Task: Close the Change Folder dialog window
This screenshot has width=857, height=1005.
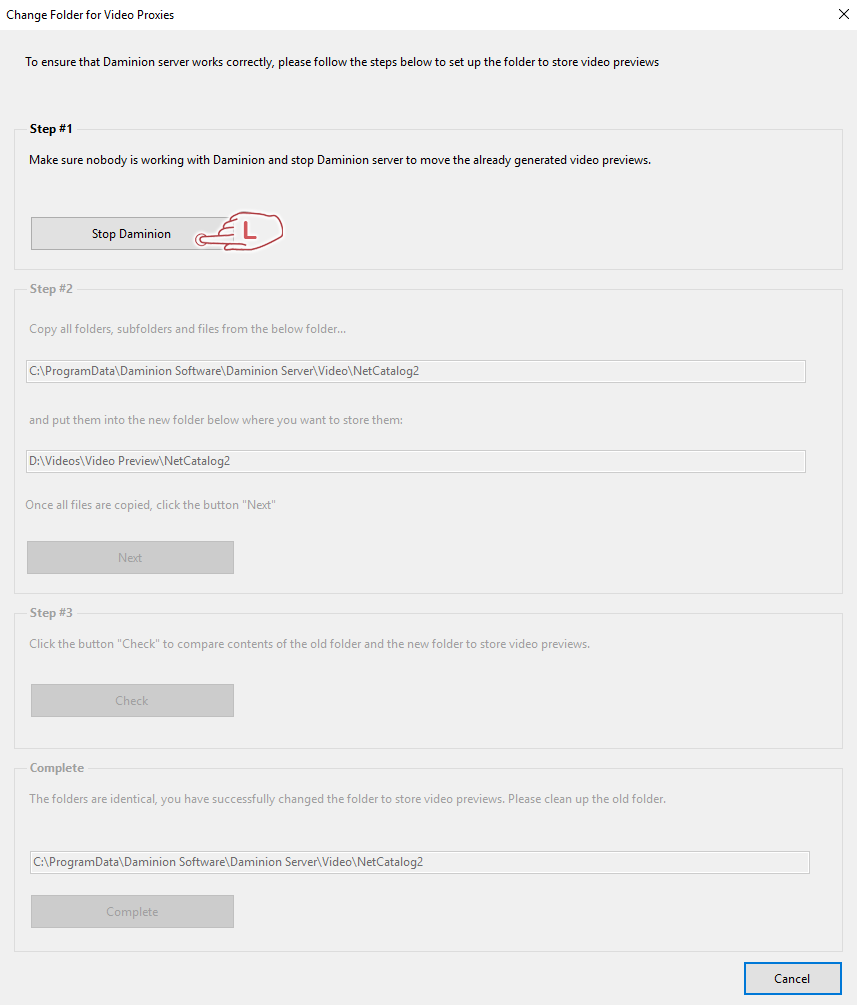Action: click(x=839, y=15)
